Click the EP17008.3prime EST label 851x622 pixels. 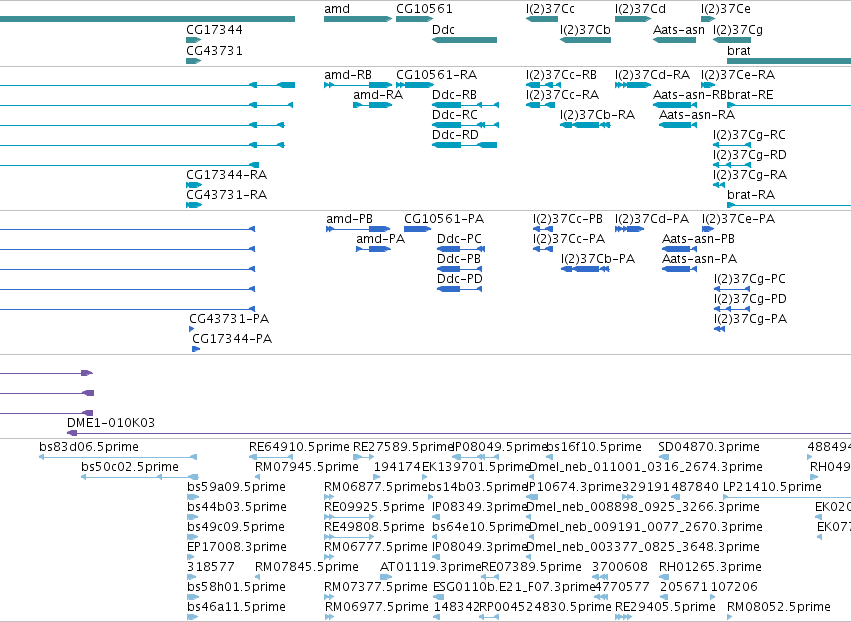click(237, 547)
